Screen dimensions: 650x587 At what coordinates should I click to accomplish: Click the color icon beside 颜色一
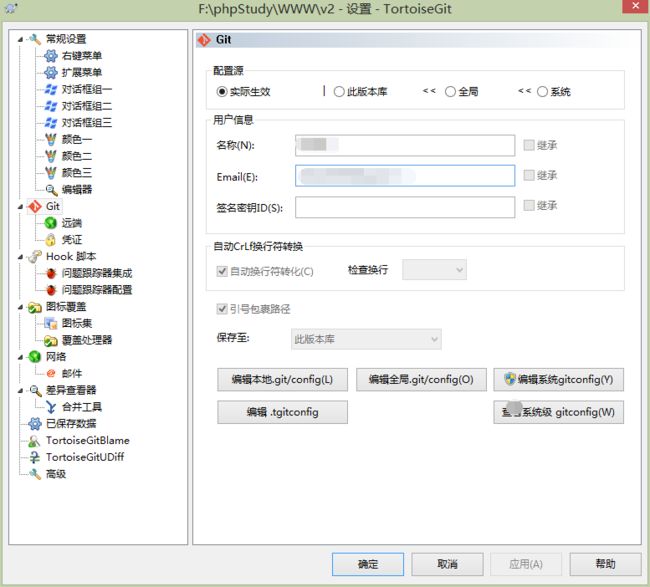click(x=51, y=139)
